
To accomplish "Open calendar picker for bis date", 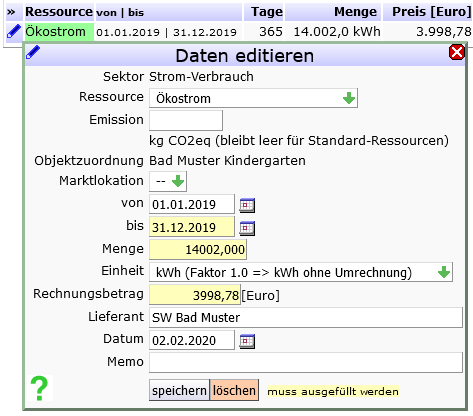I will pyautogui.click(x=247, y=228).
